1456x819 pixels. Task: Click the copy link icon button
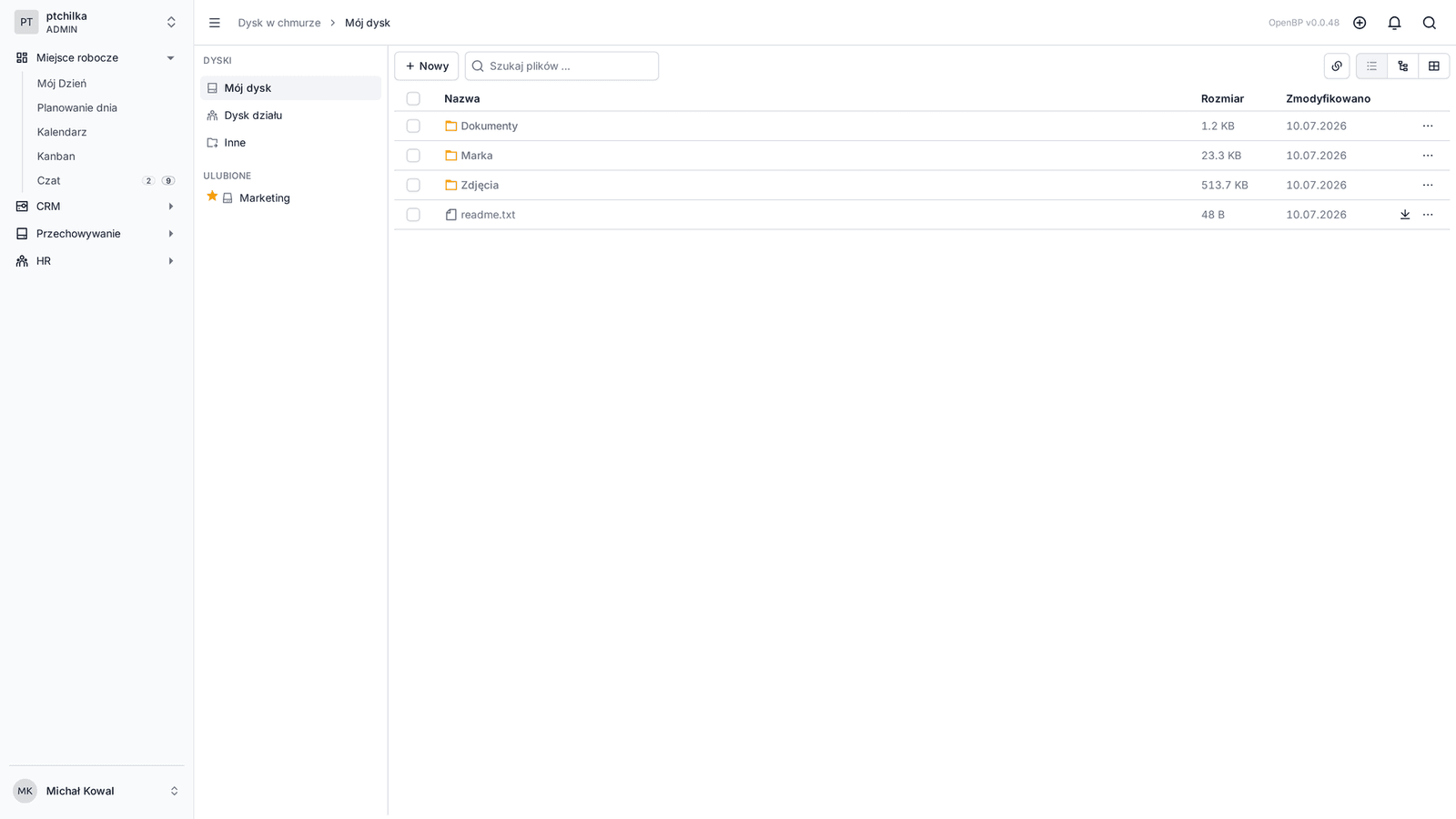pyautogui.click(x=1337, y=66)
